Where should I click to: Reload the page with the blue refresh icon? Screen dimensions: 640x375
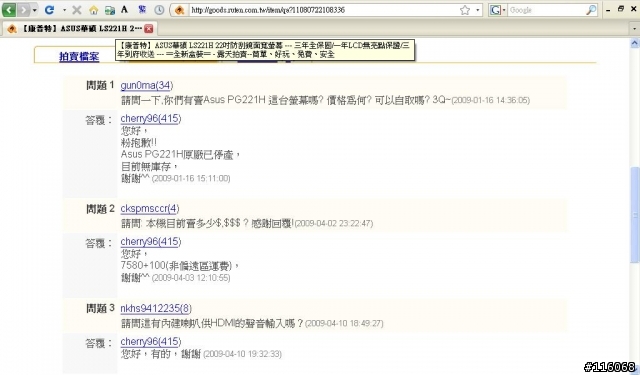(x=49, y=10)
